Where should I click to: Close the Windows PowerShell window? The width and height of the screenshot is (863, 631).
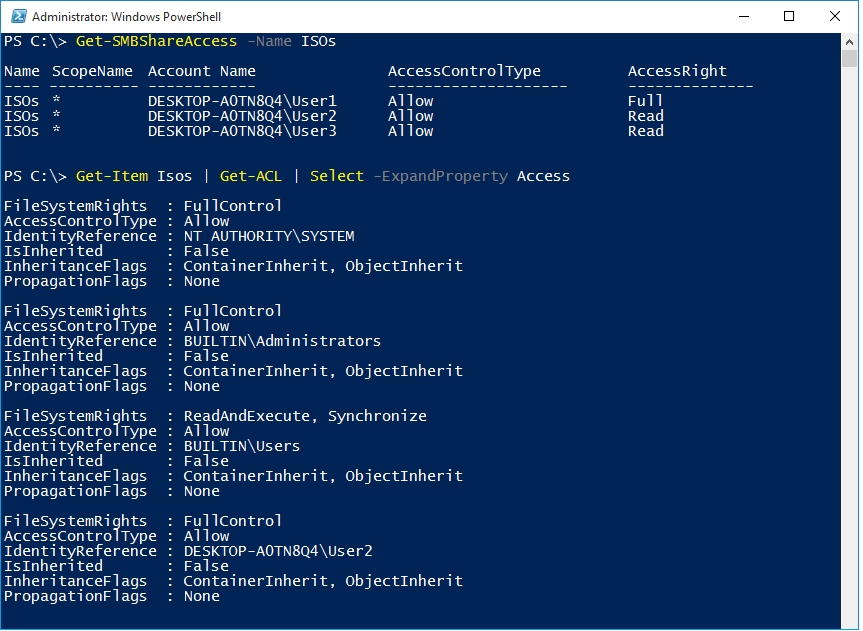point(834,17)
